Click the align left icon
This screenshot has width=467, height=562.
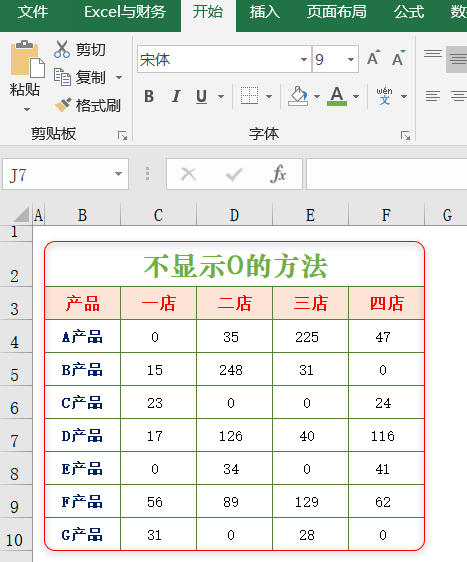click(x=433, y=96)
